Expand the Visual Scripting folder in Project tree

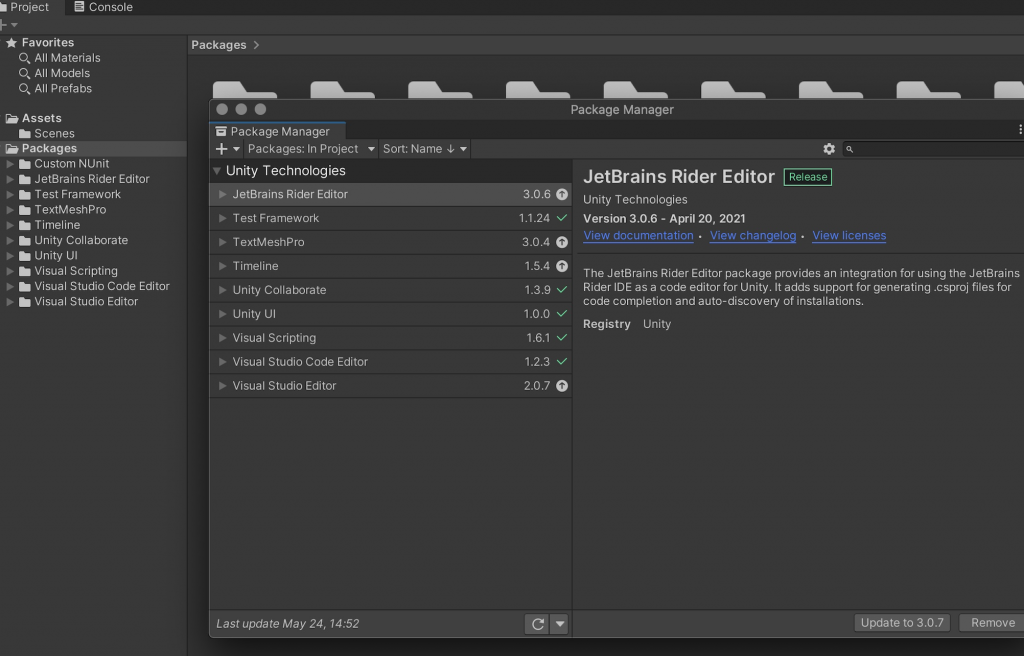coord(11,271)
